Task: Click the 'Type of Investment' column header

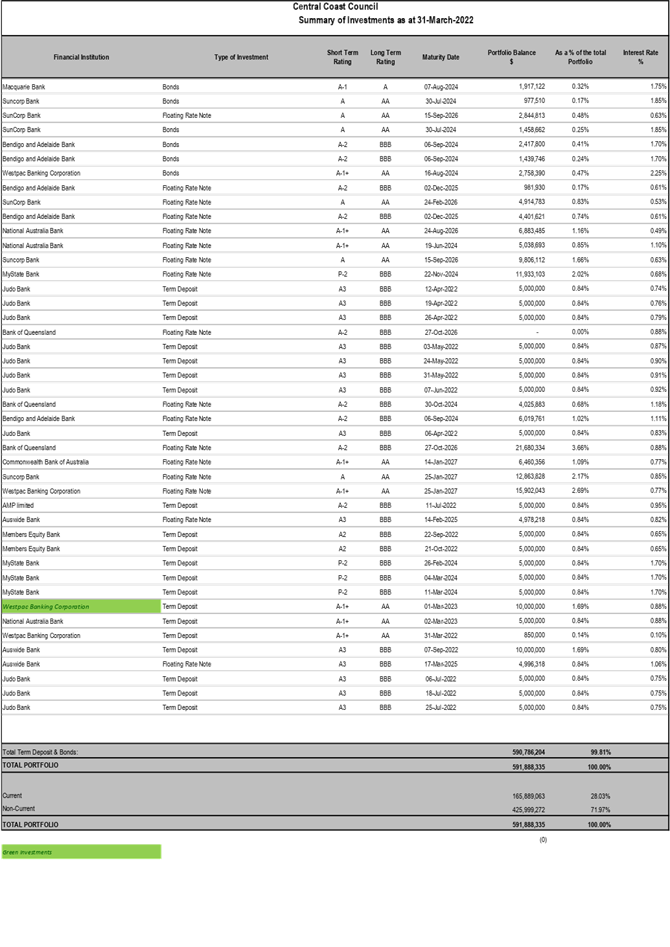Action: pos(241,57)
